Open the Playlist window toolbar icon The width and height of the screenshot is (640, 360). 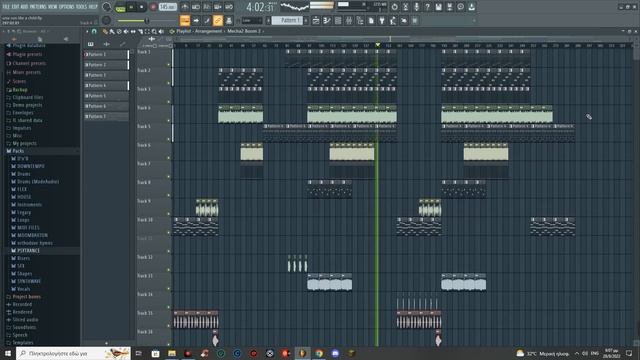coord(316,20)
